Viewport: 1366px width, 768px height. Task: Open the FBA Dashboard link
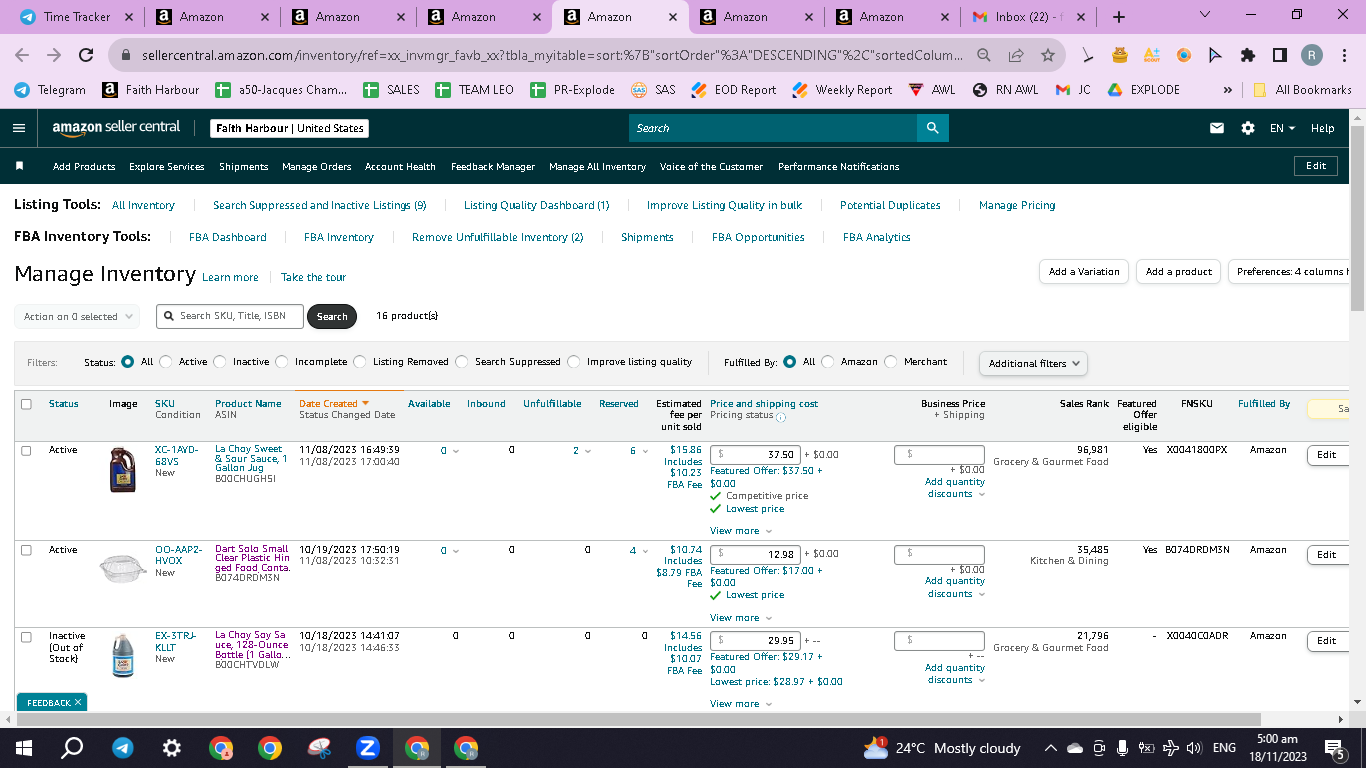click(228, 237)
